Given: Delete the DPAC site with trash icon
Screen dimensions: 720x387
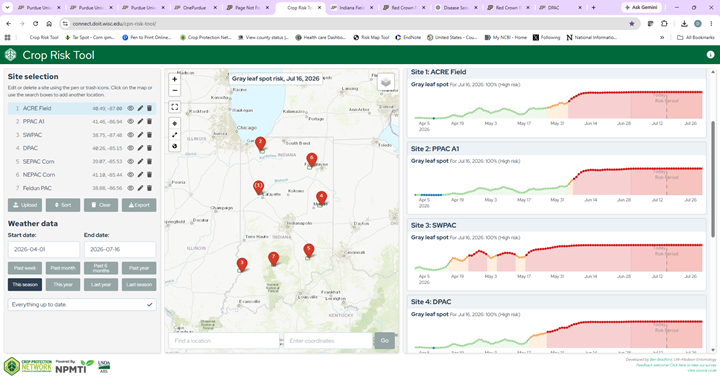Looking at the screenshot, I should pos(149,148).
